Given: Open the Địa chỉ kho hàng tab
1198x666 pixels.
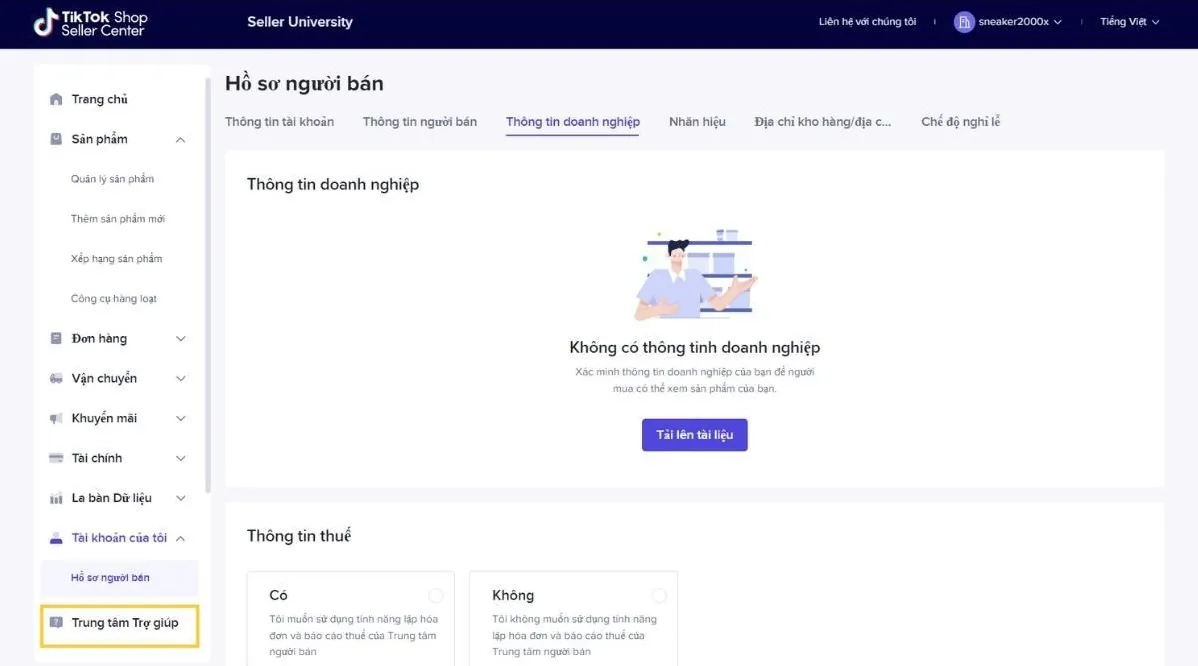Looking at the screenshot, I should click(x=822, y=121).
